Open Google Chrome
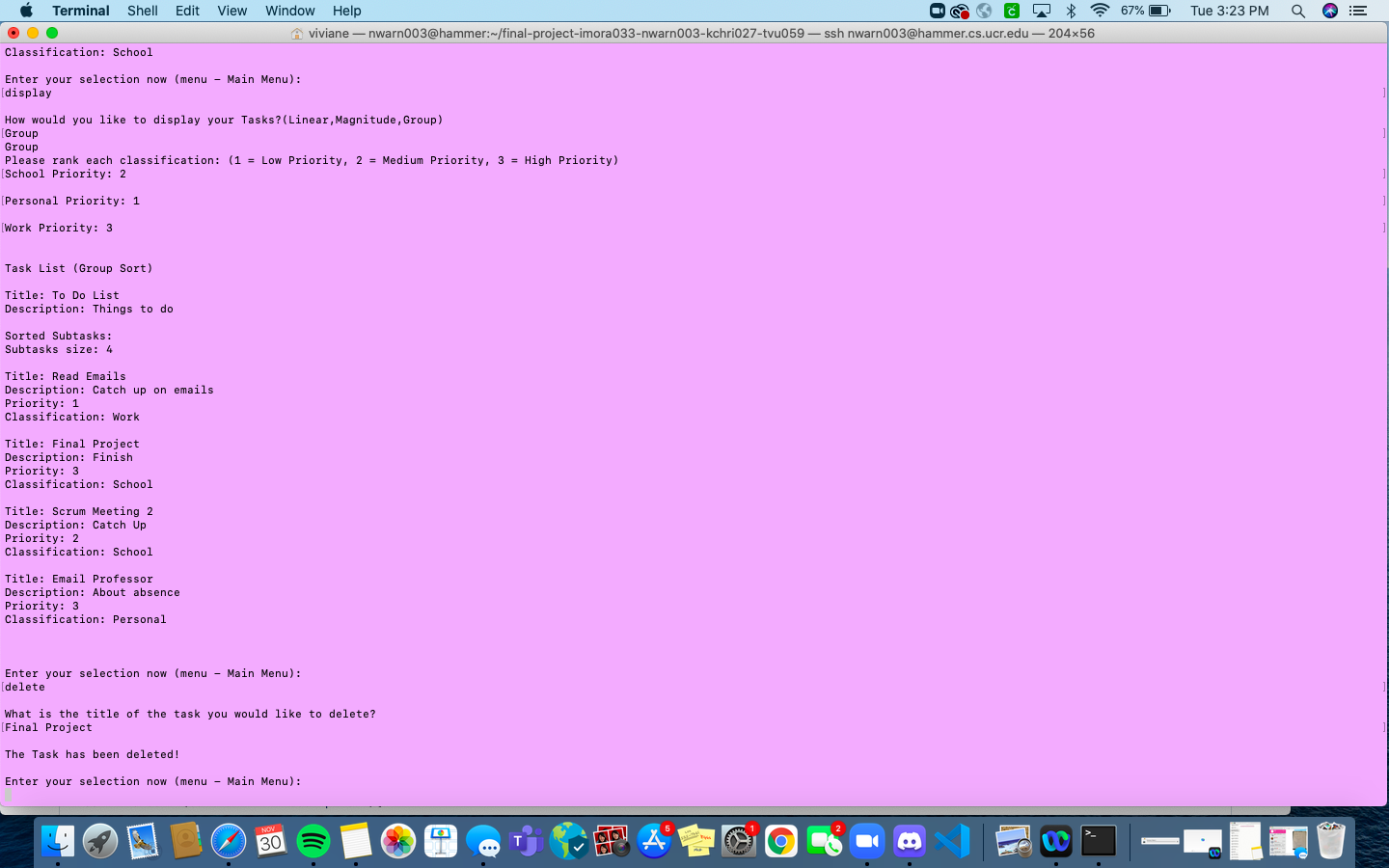The height and width of the screenshot is (868, 1389). pos(780,841)
